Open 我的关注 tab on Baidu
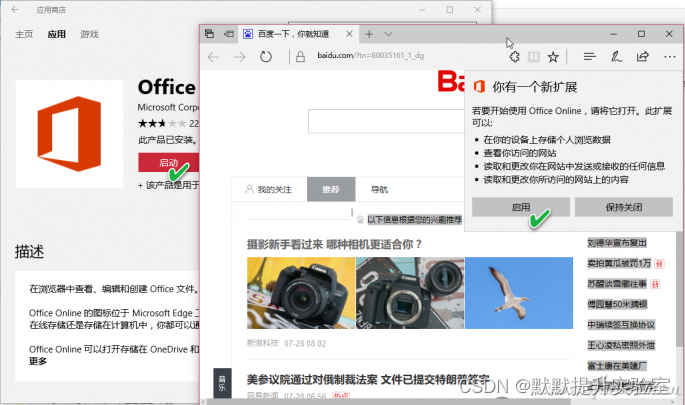The width and height of the screenshot is (685, 405). 269,190
